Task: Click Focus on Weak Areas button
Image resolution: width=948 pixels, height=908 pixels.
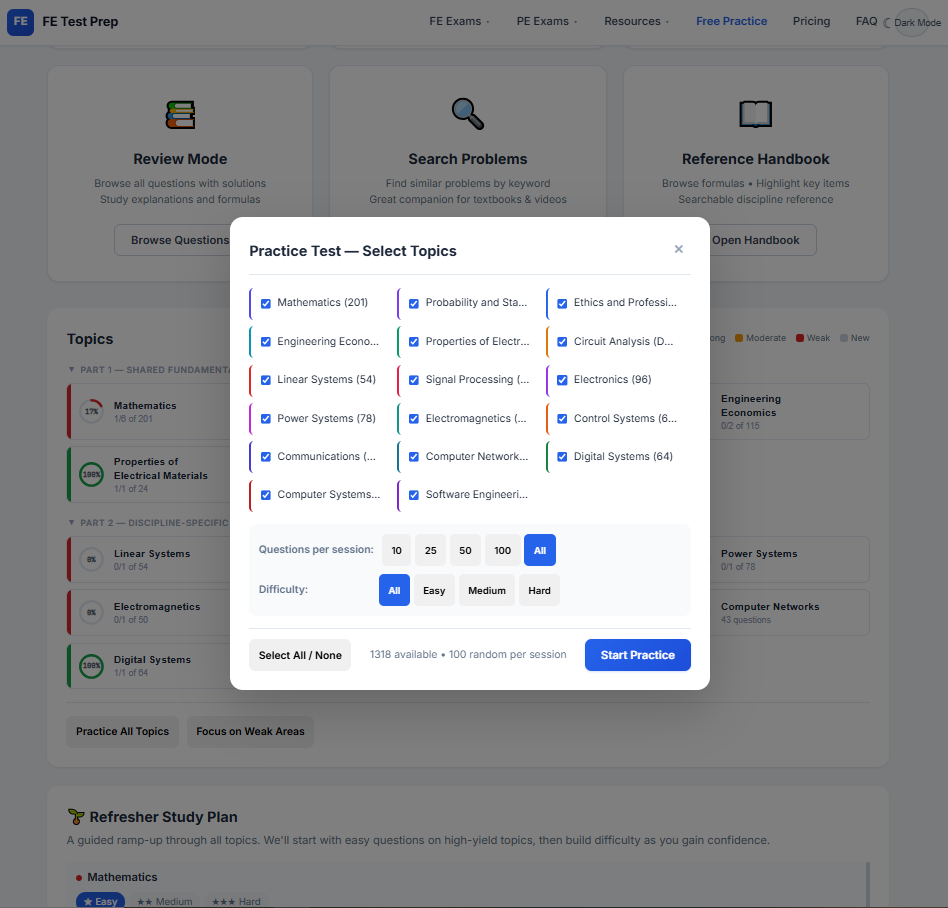Action: [x=250, y=731]
